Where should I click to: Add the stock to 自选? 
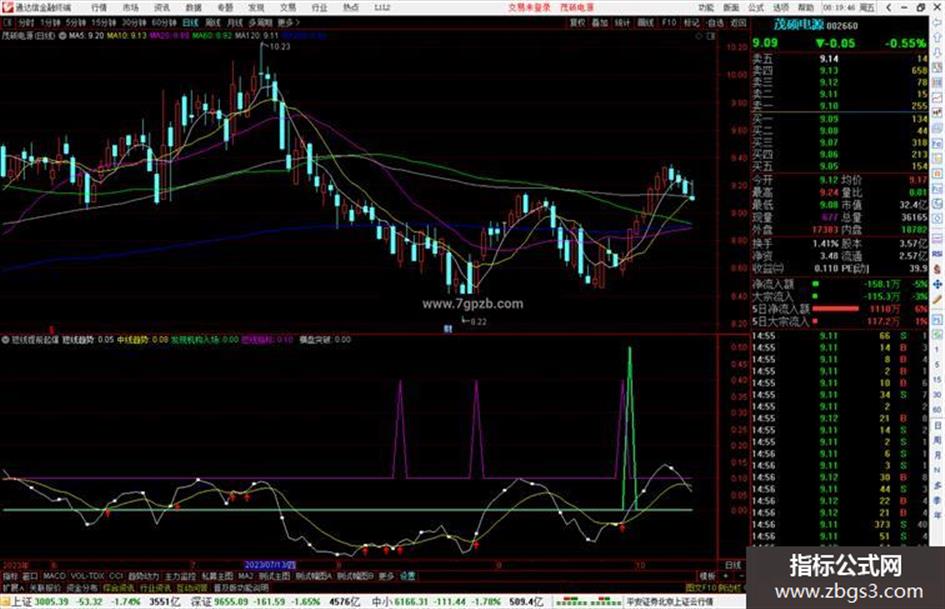pyautogui.click(x=715, y=23)
